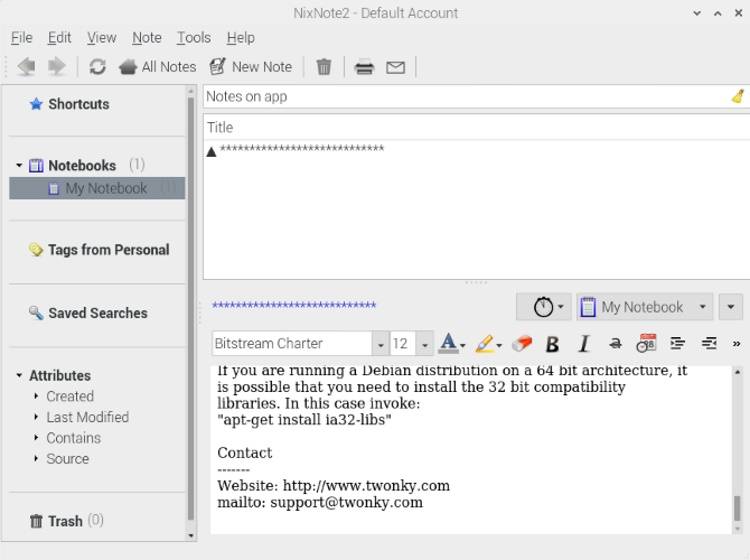This screenshot has width=750, height=560.
Task: Increase indent of the text
Action: tap(677, 343)
